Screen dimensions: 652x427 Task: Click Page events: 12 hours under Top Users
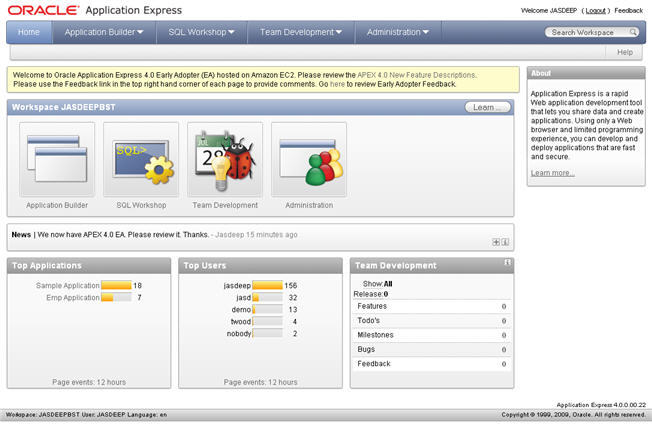tap(261, 382)
